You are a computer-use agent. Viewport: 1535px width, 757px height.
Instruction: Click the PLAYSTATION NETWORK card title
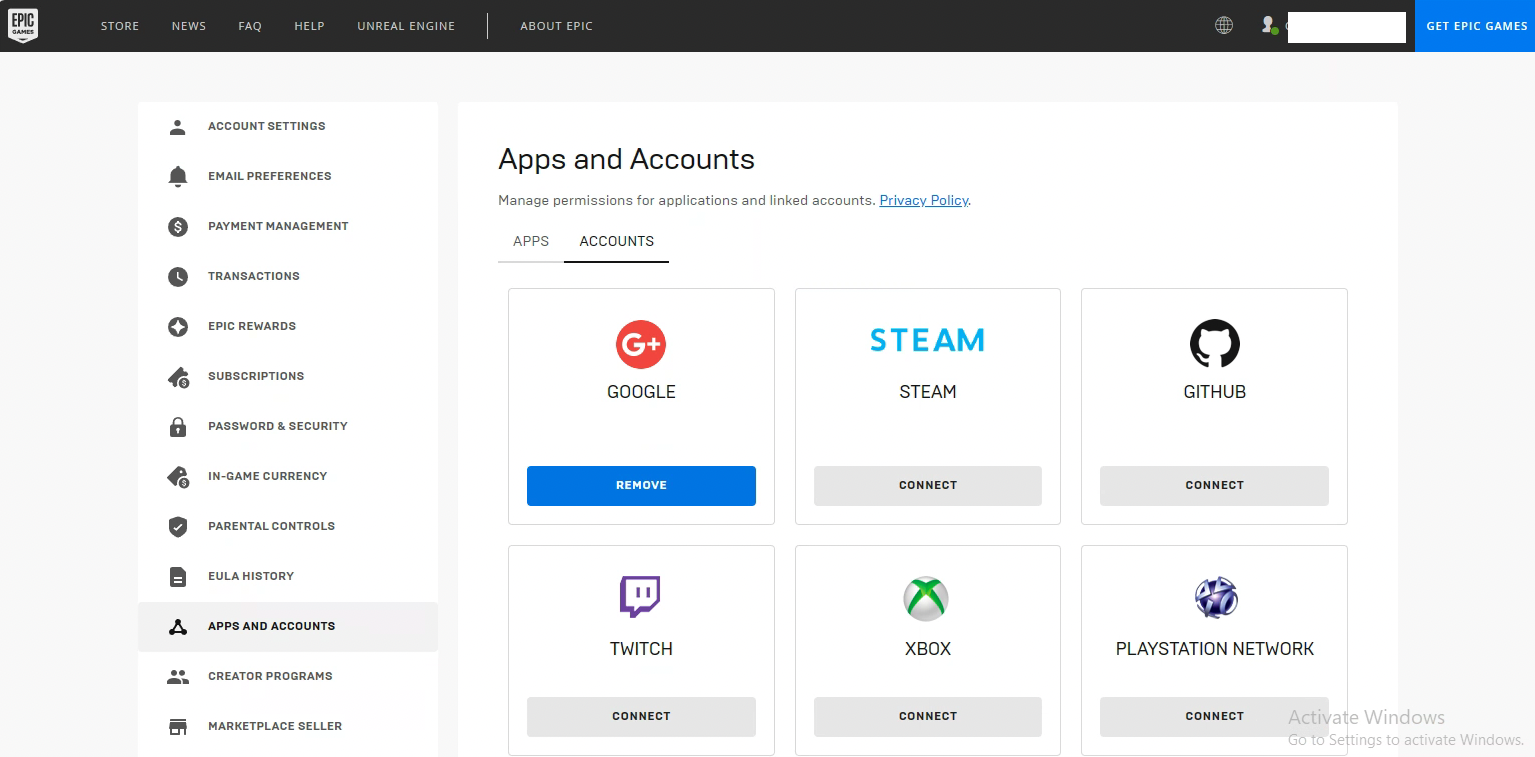[x=1215, y=649]
